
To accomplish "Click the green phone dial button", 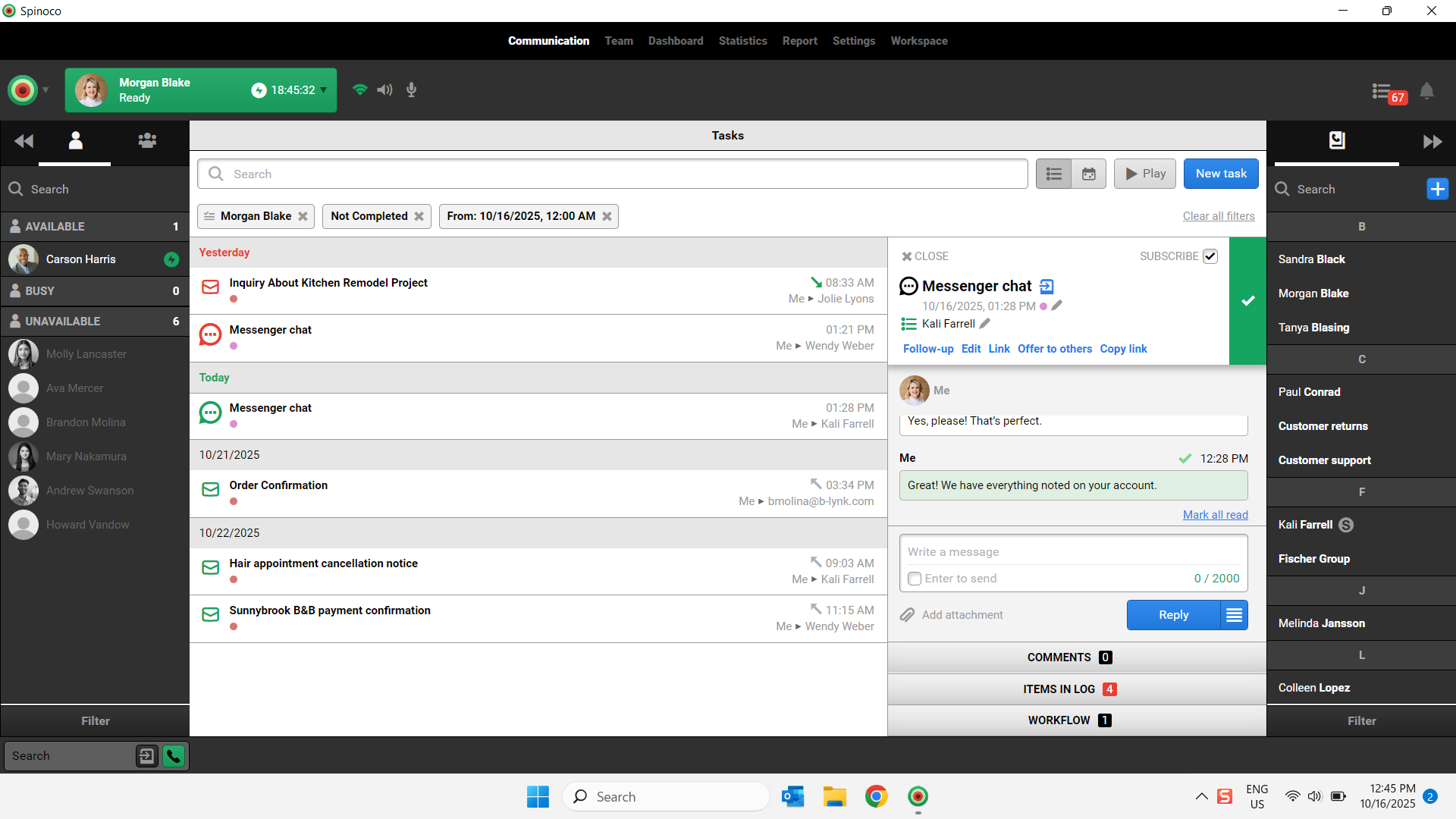I will (x=174, y=756).
